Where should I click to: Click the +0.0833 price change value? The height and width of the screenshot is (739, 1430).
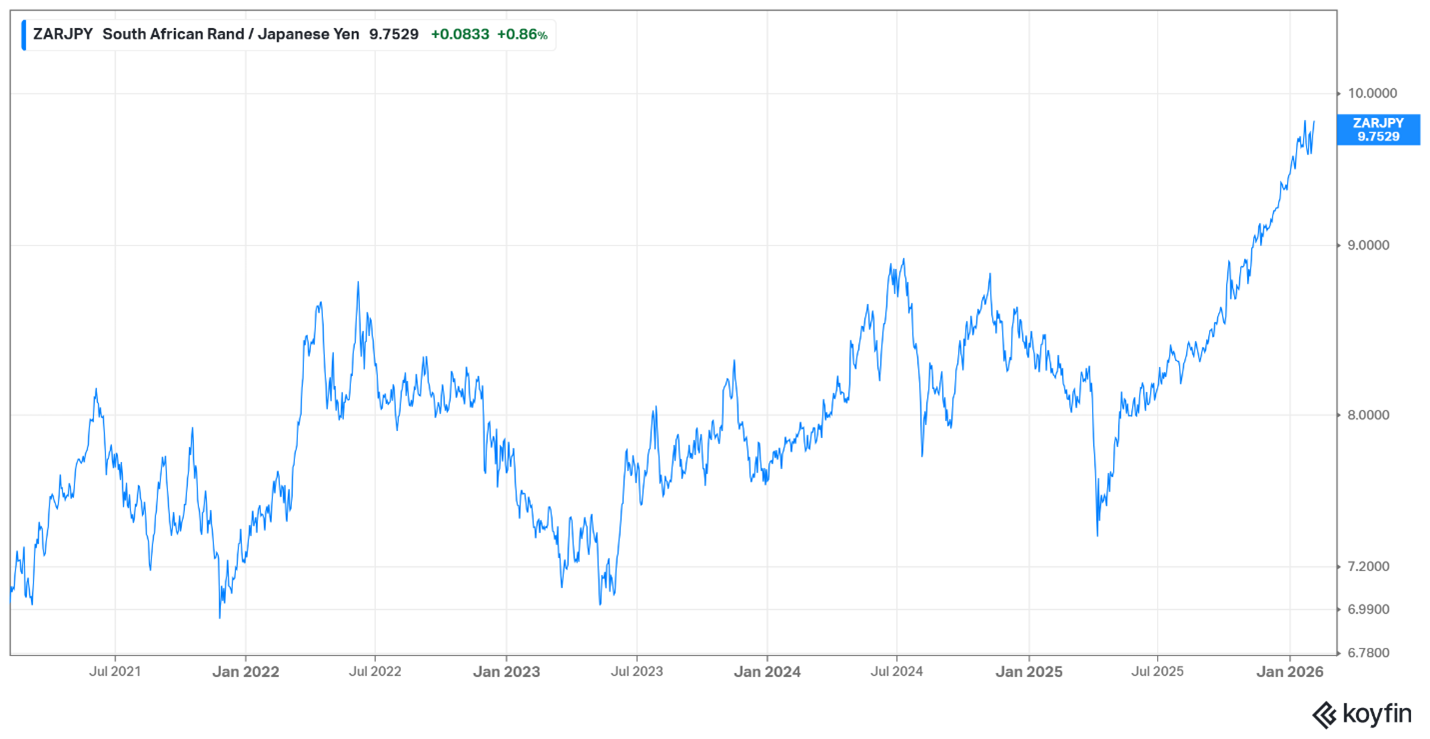(460, 34)
